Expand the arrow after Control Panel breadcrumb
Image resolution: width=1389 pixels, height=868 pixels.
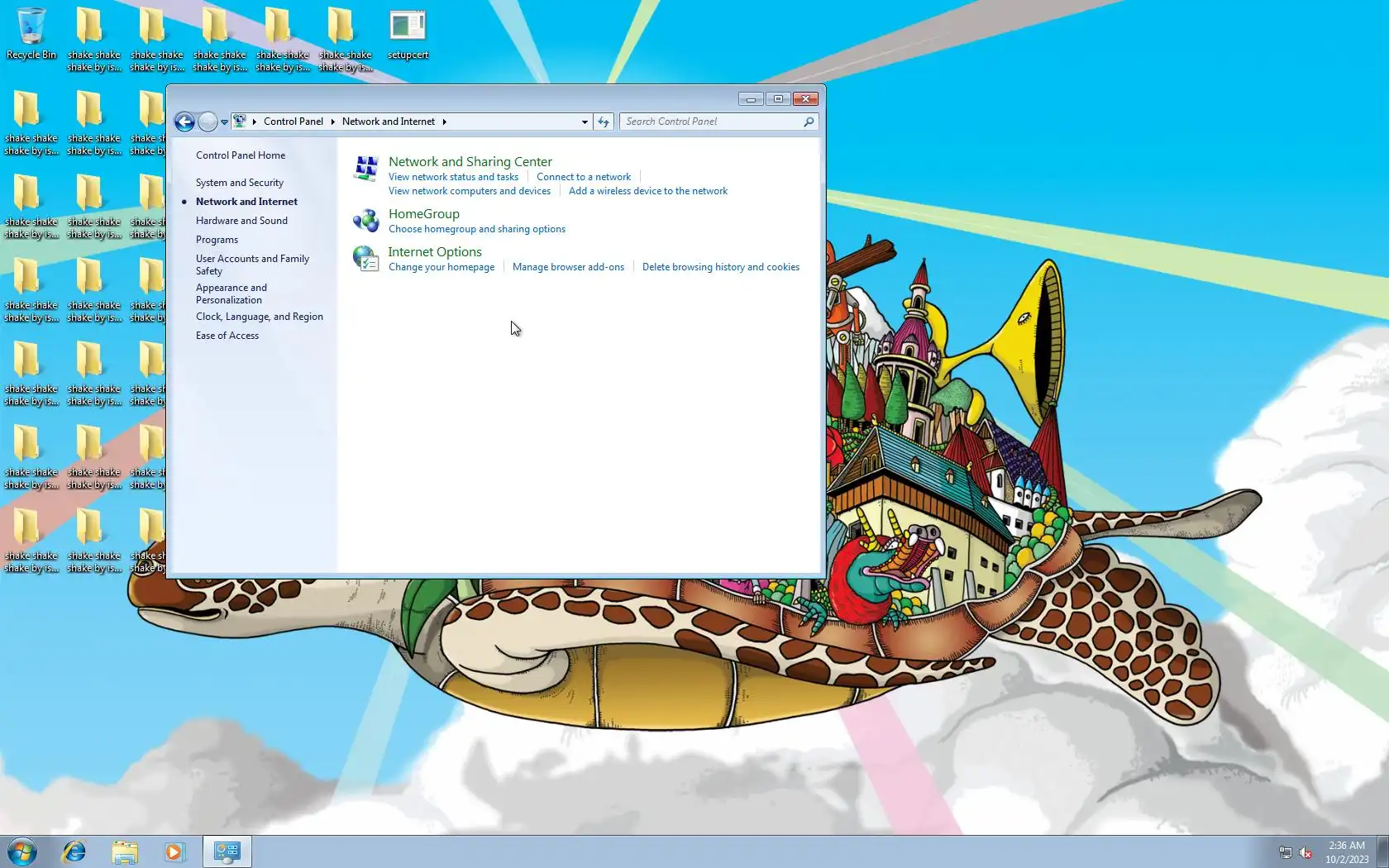332,122
